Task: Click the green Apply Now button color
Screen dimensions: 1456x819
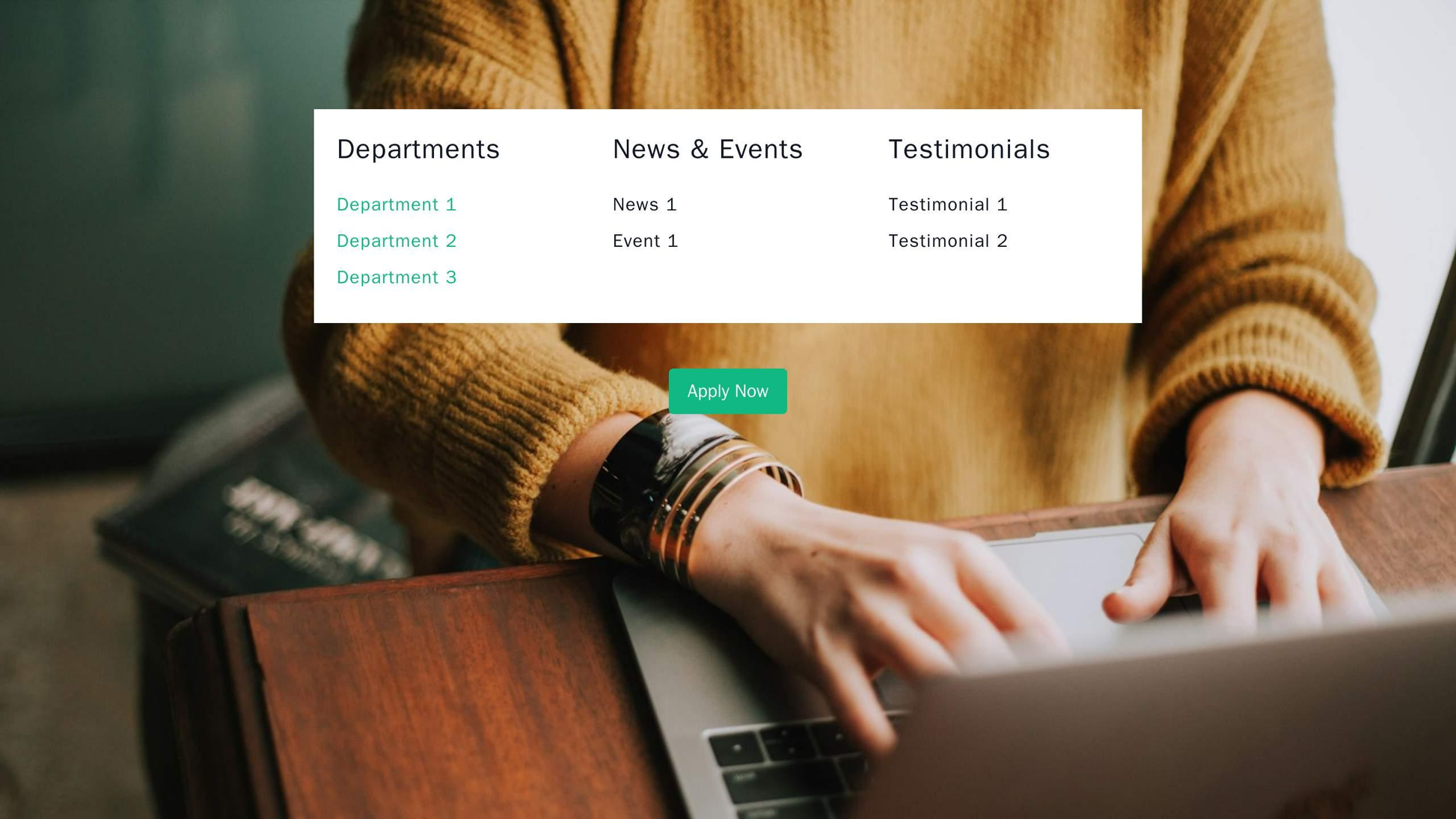Action: point(728,390)
